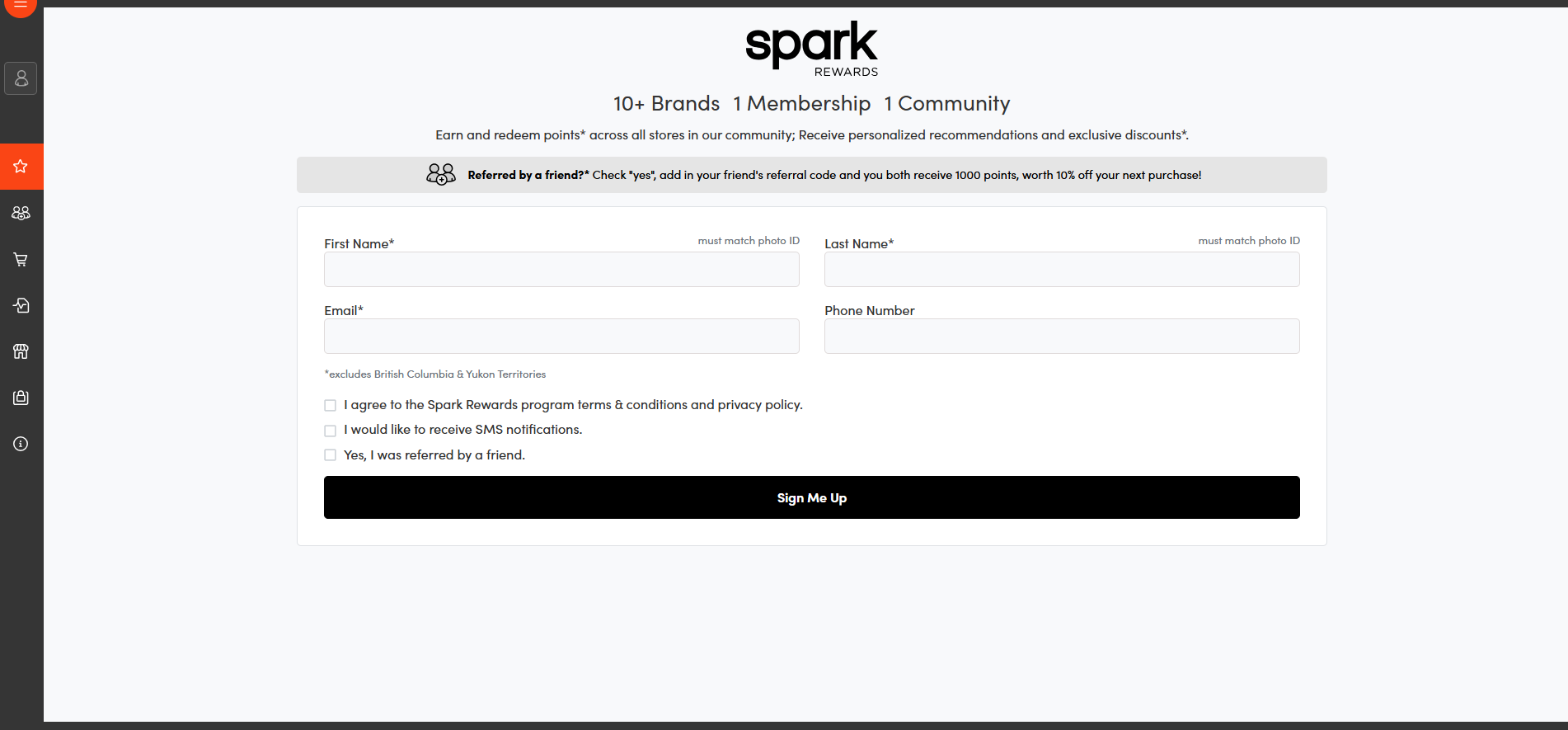Click the Sign Me Up button

tap(812, 497)
